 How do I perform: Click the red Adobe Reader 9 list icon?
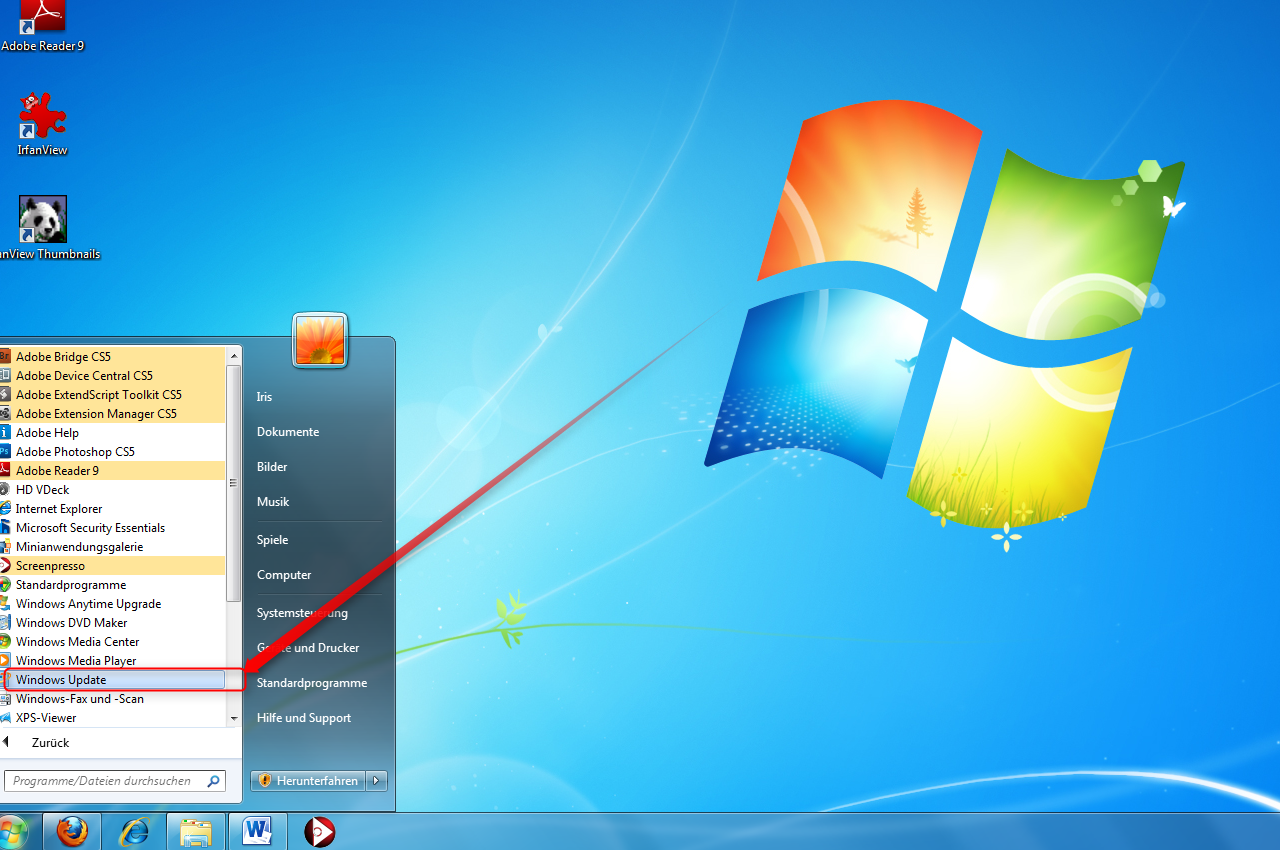click(x=5, y=470)
